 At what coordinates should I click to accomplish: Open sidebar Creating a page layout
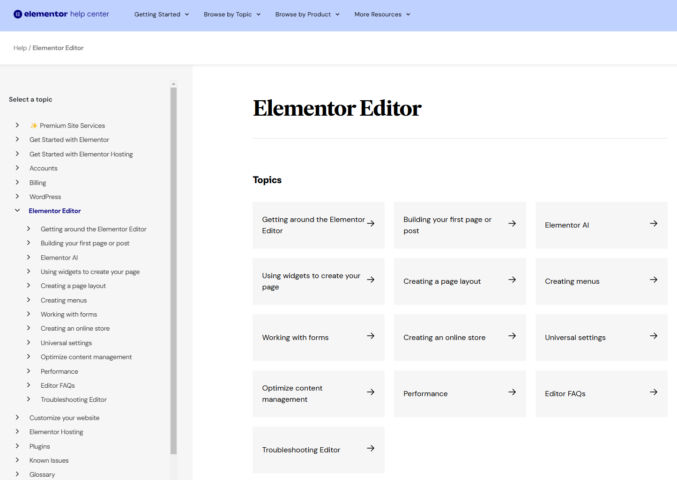coord(73,286)
